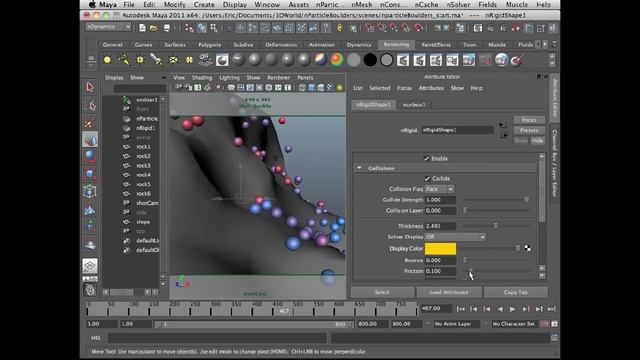Open the outliner Display menu
Screen dimensions: 640x360
[114, 77]
